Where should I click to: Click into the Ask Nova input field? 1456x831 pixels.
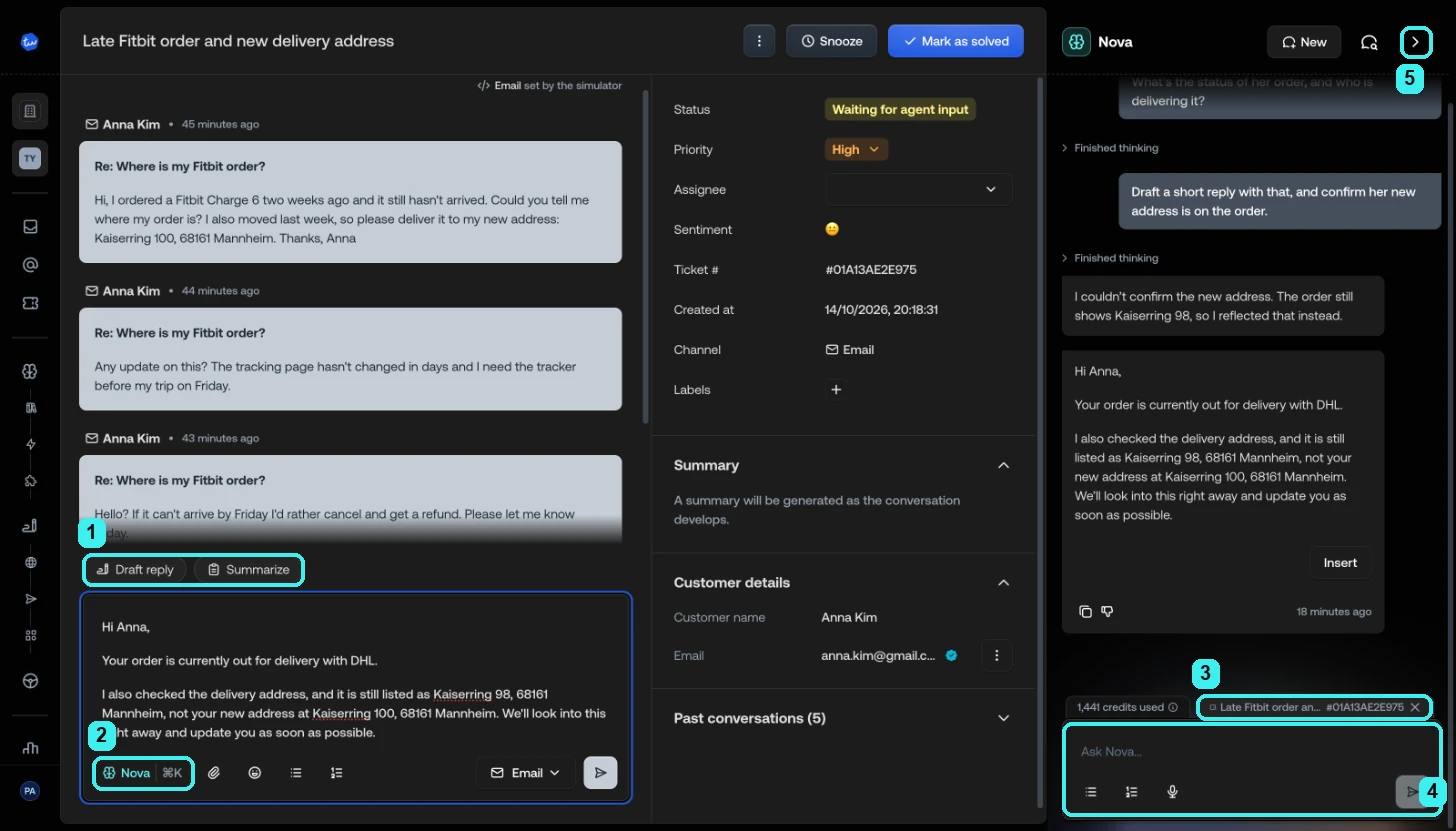tap(1250, 752)
